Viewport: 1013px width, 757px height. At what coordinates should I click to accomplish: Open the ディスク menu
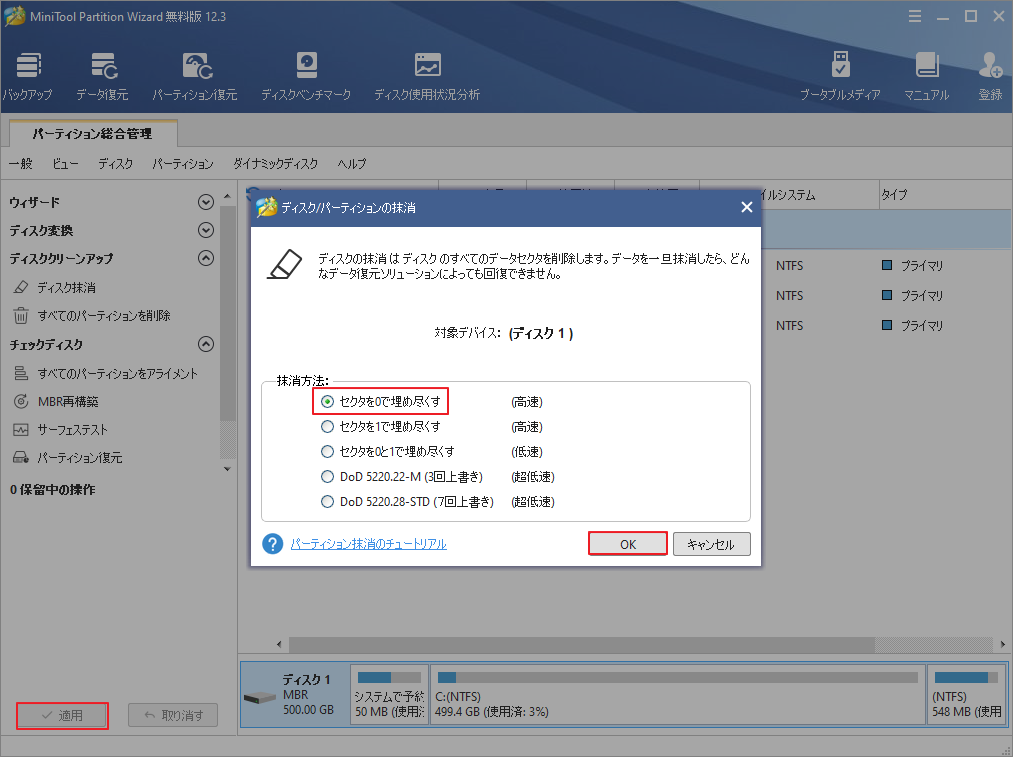pos(116,163)
